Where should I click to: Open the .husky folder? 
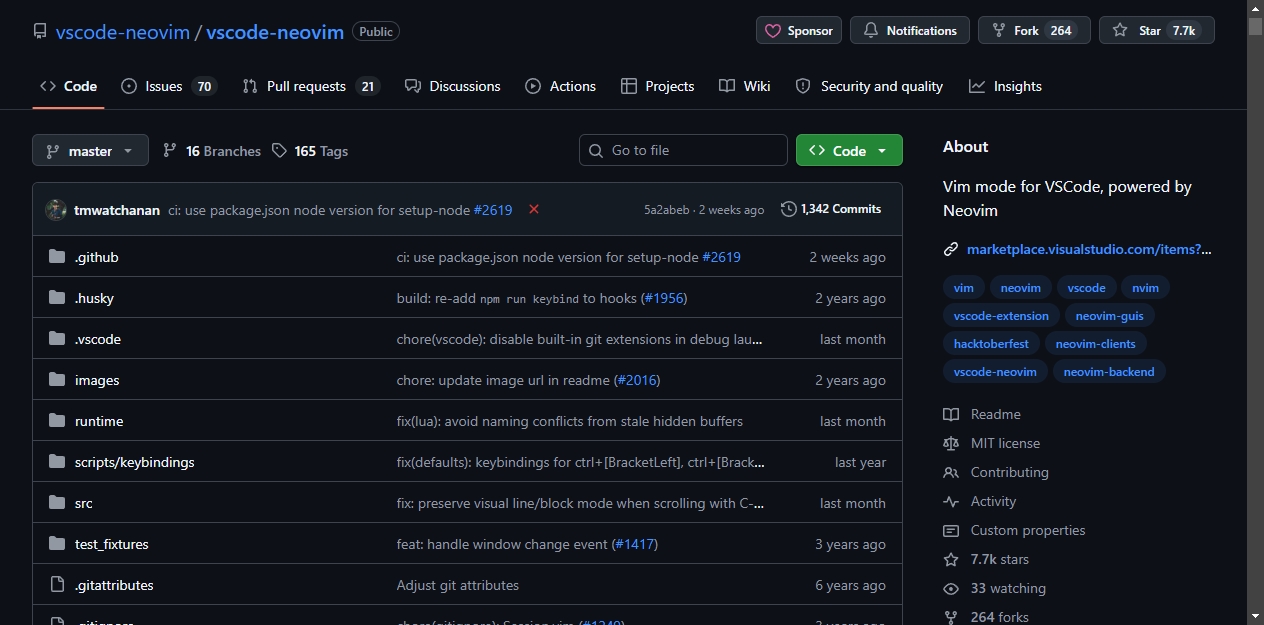pos(94,298)
